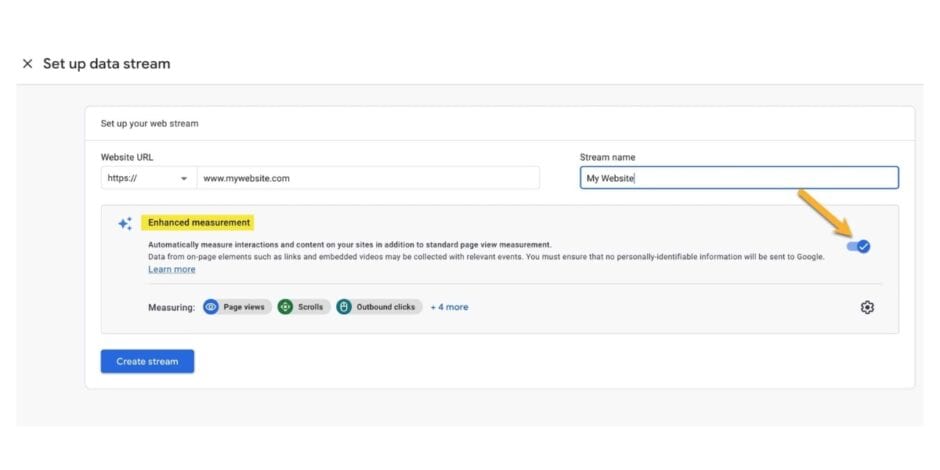Click the Page views eye icon
The height and width of the screenshot is (470, 940).
pos(211,307)
